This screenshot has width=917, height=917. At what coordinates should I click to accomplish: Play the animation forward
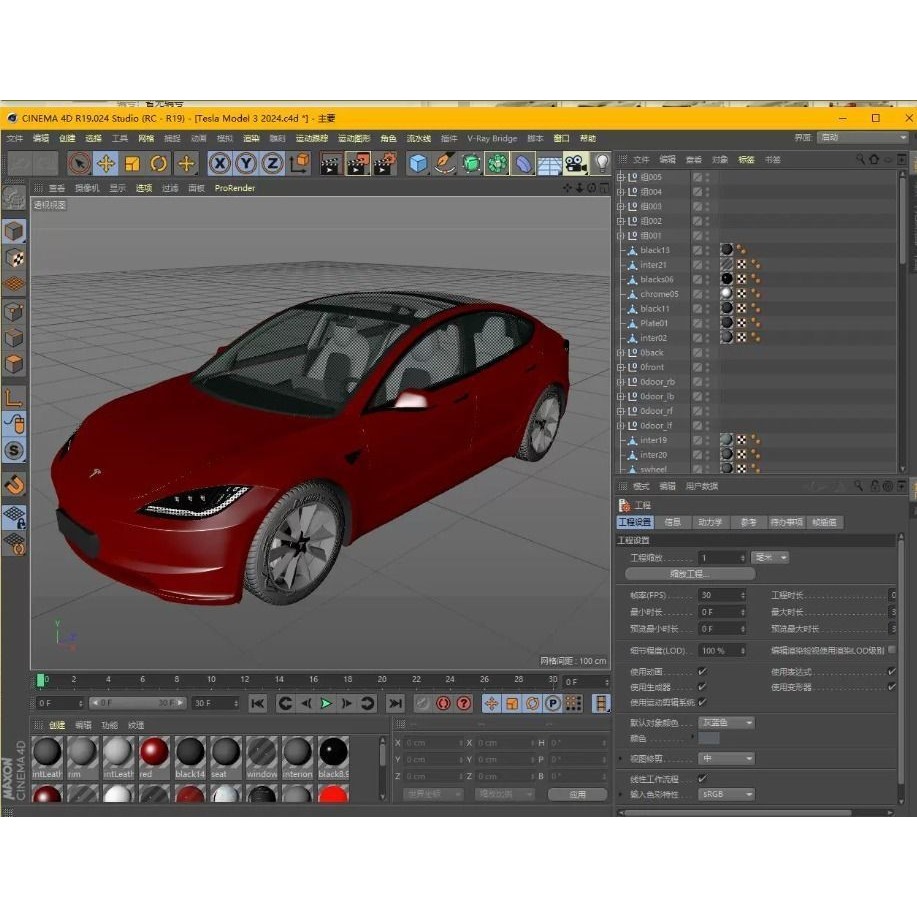pyautogui.click(x=326, y=704)
